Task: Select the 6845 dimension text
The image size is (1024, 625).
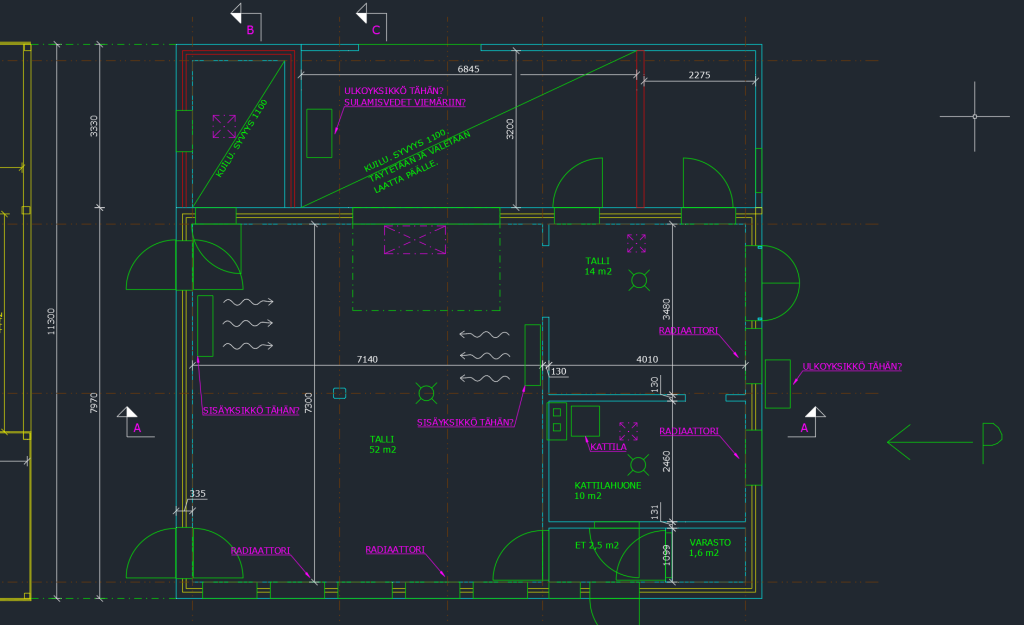Action: pyautogui.click(x=469, y=70)
